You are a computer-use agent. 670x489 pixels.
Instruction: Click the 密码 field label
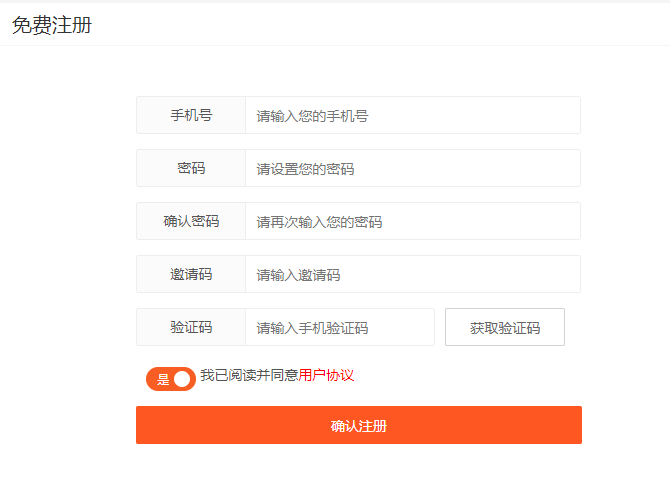(191, 168)
